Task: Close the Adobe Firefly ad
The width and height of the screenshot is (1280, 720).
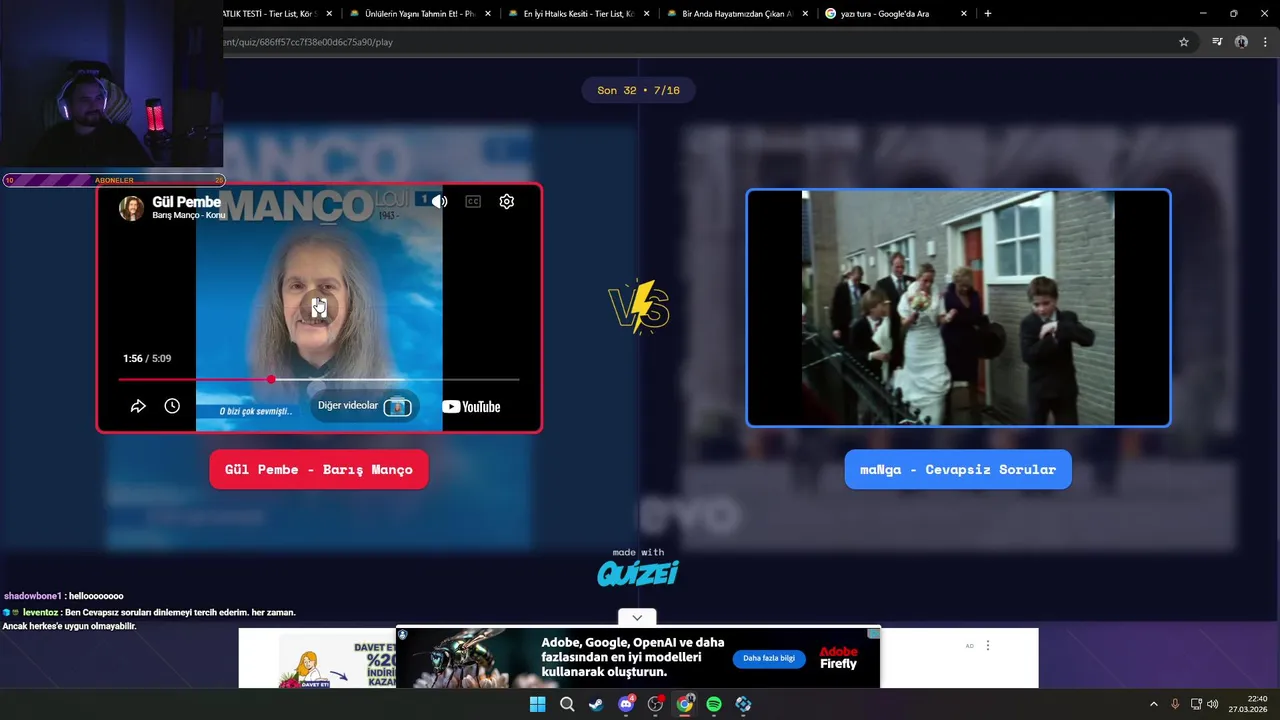Action: (873, 634)
